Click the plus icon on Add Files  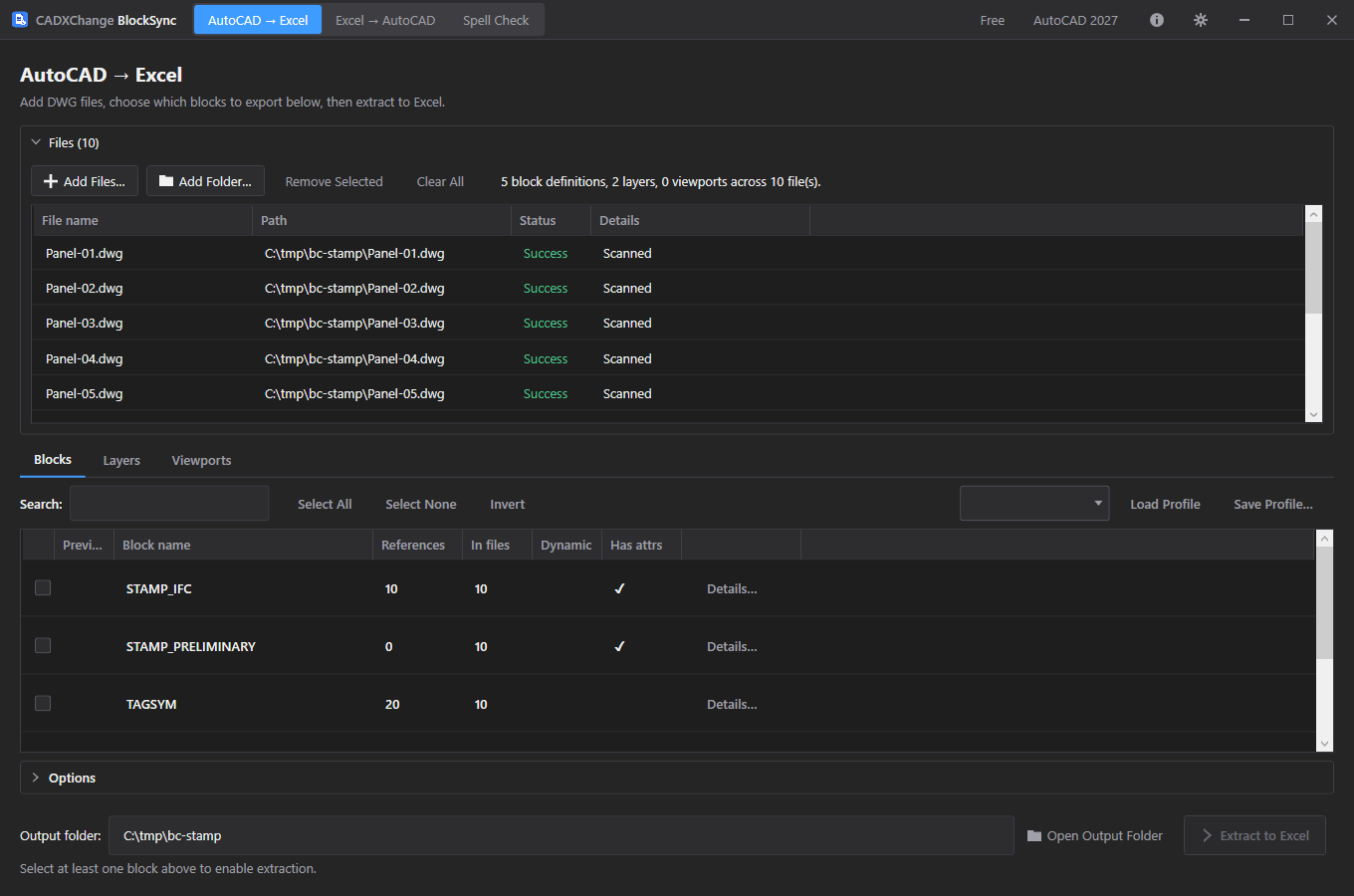pyautogui.click(x=51, y=181)
